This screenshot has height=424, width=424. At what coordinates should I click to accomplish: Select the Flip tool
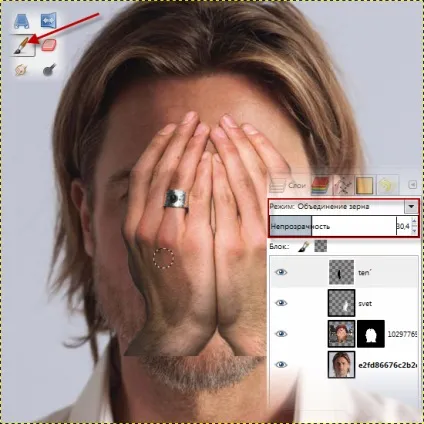coord(49,21)
